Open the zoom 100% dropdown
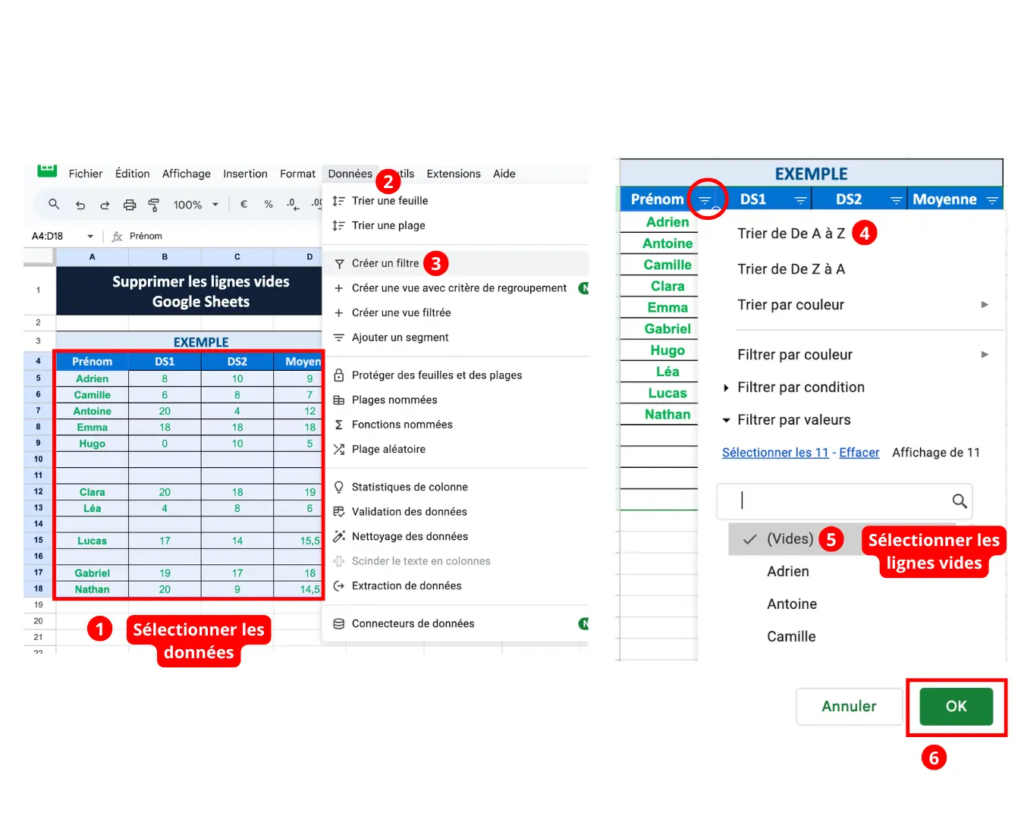Image resolution: width=1024 pixels, height=819 pixels. pyautogui.click(x=195, y=205)
